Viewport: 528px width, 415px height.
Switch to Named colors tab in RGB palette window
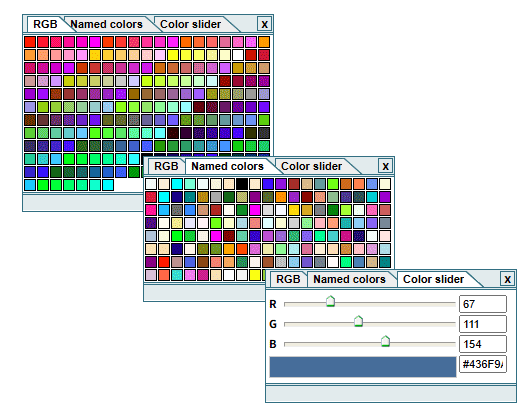tap(106, 24)
